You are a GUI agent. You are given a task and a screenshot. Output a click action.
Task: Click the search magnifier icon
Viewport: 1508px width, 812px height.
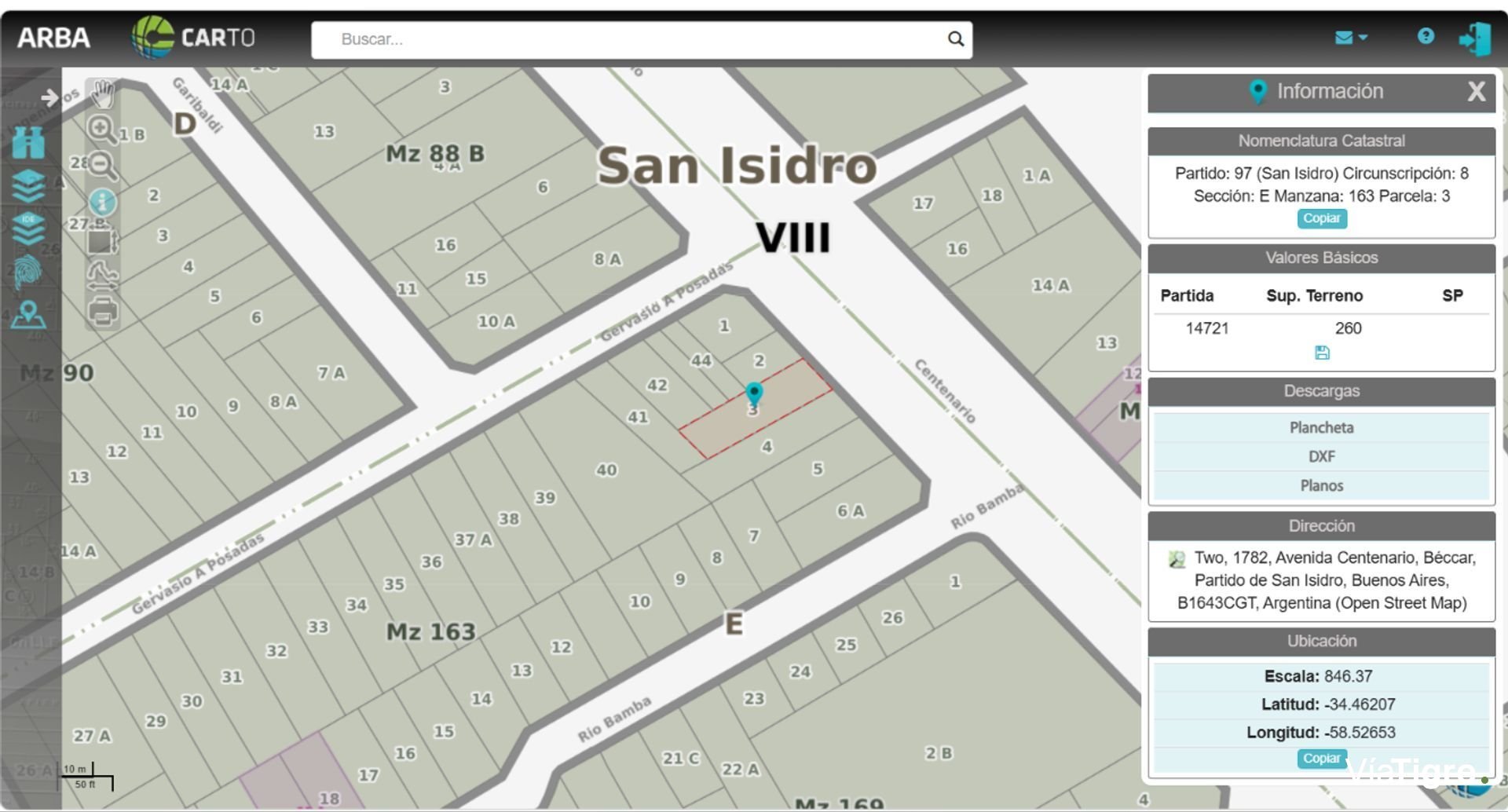coord(955,38)
